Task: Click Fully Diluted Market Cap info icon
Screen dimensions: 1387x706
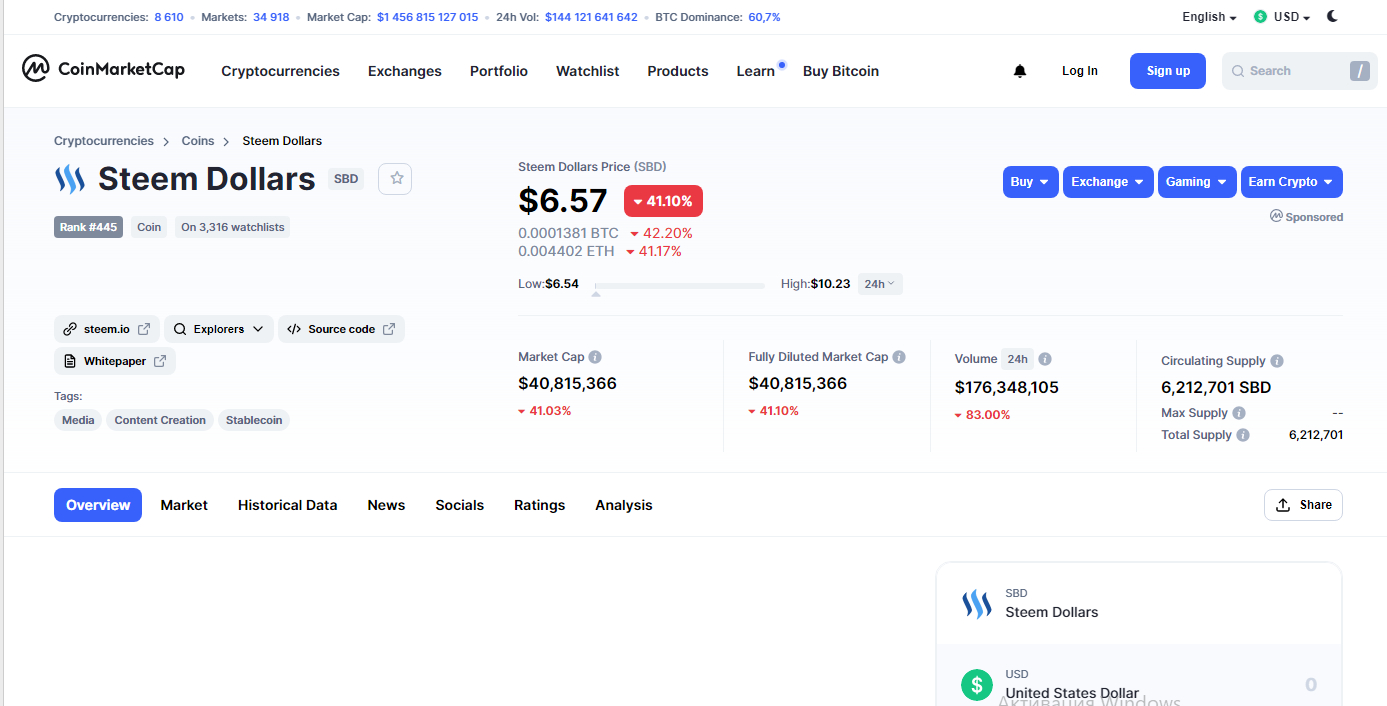Action: (899, 357)
